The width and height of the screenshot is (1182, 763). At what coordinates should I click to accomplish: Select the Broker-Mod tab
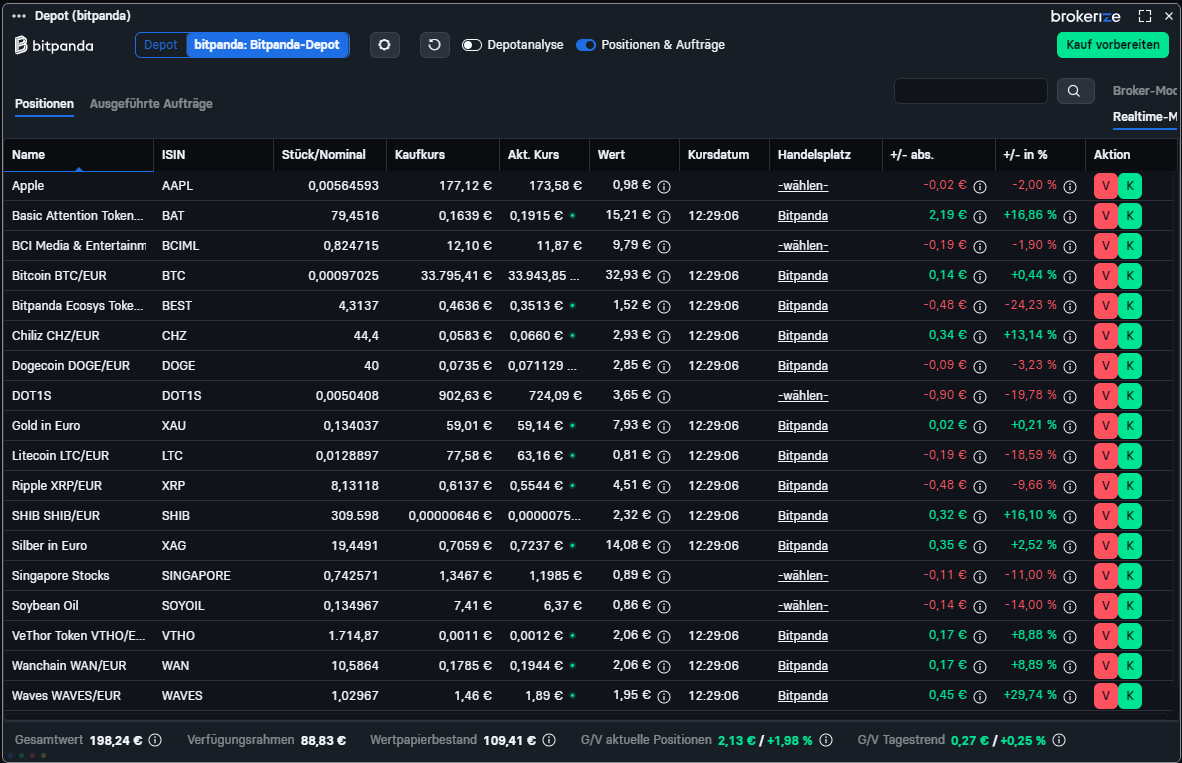(1144, 90)
